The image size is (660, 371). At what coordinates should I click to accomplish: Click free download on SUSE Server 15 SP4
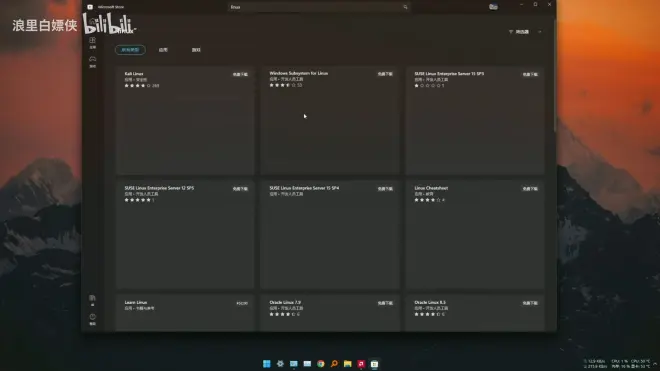click(x=385, y=189)
